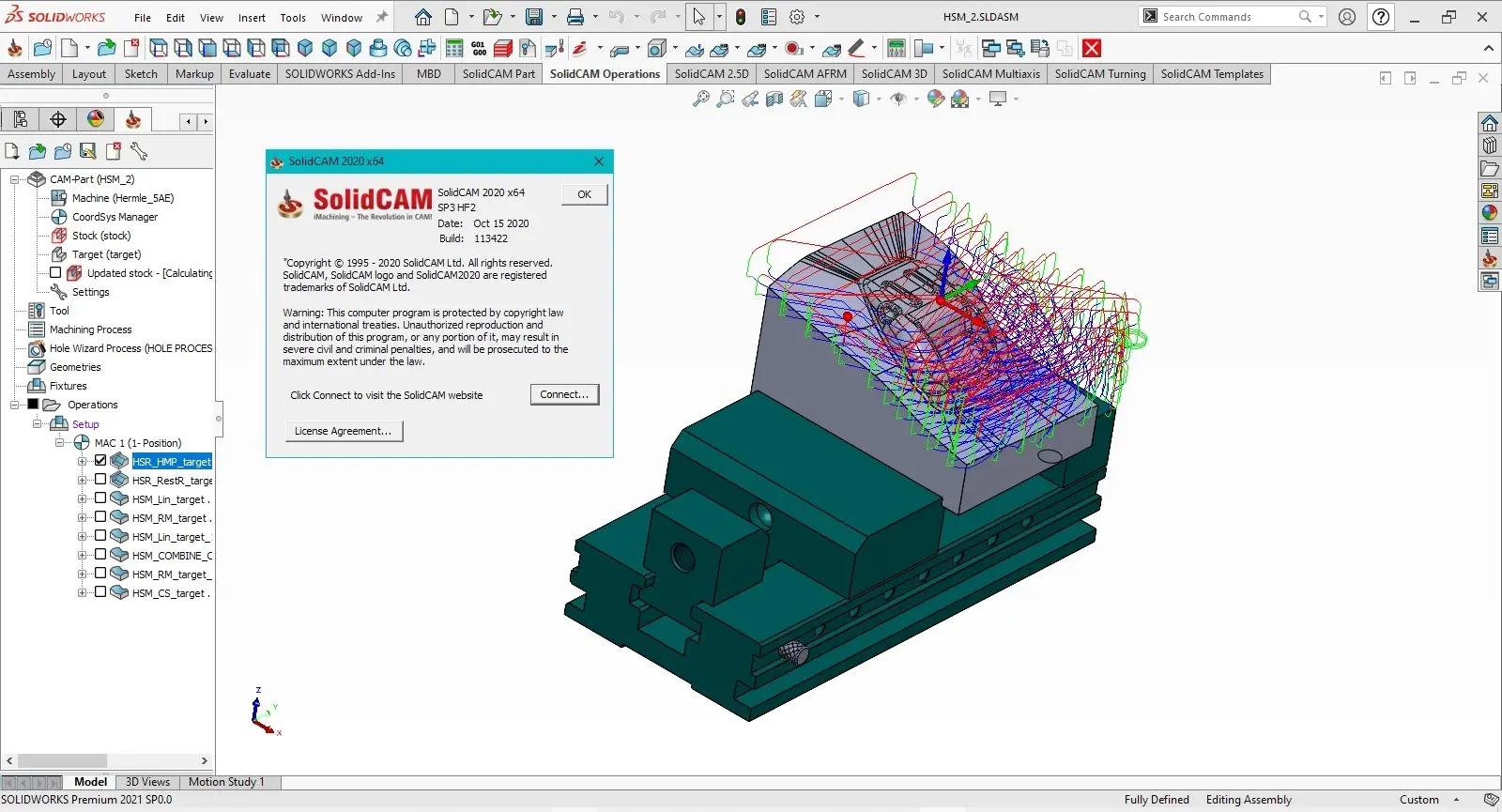Open the FeatureManager design tree tab
Viewport: 1502px width, 812px height.
coord(21,119)
